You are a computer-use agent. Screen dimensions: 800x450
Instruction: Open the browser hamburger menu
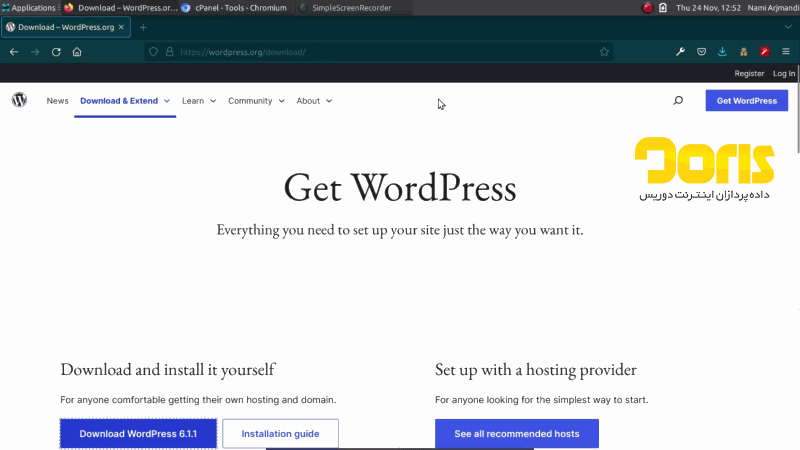[786, 52]
